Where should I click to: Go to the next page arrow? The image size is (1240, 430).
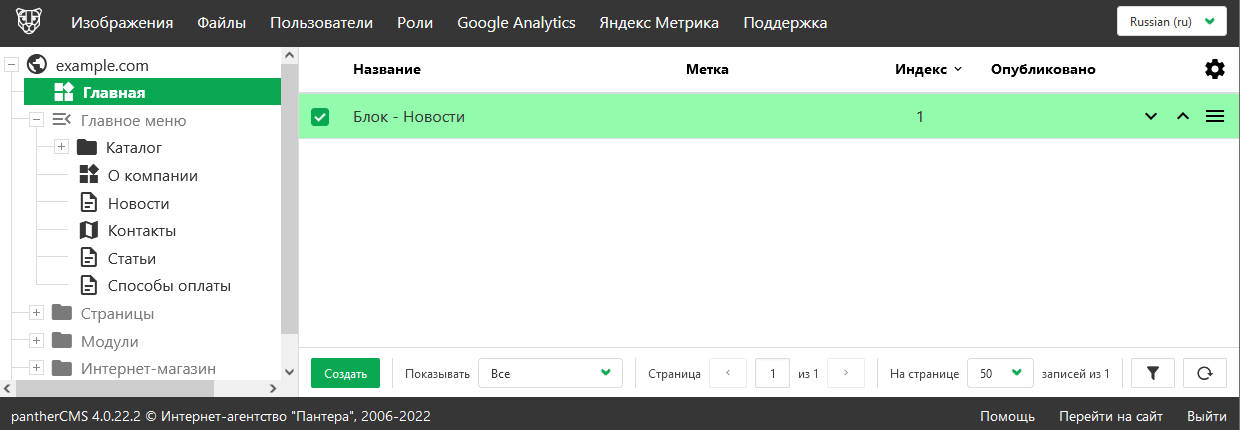coord(846,373)
